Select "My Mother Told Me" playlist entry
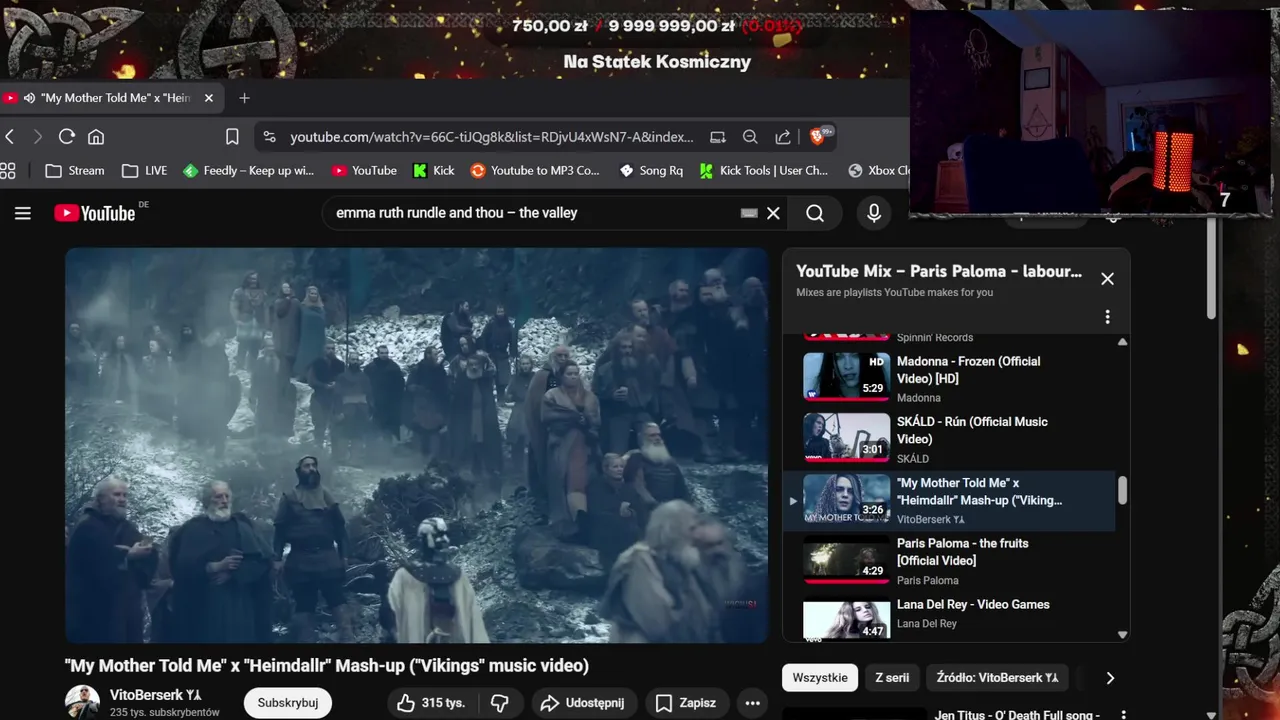Viewport: 1280px width, 720px height. click(948, 500)
